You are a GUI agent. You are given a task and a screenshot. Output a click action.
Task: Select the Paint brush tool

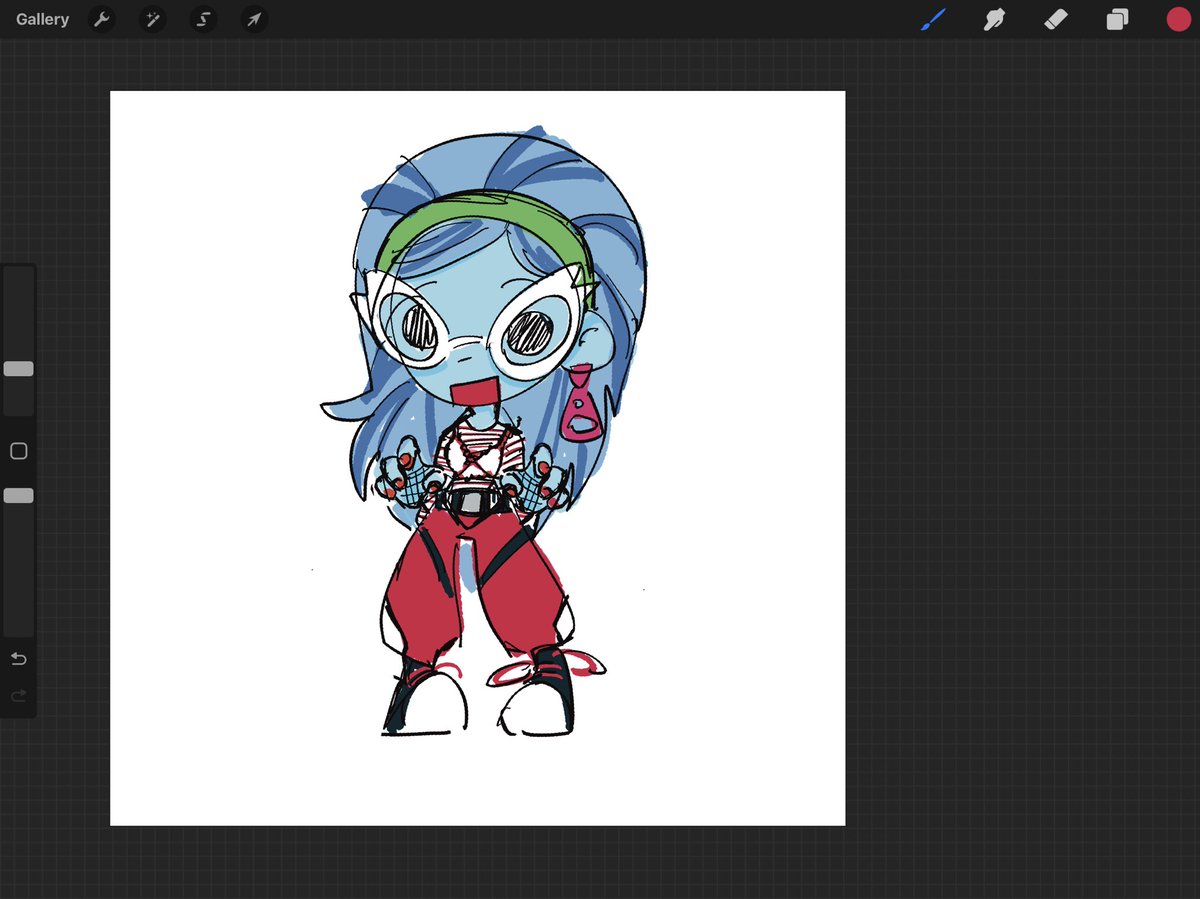933,19
